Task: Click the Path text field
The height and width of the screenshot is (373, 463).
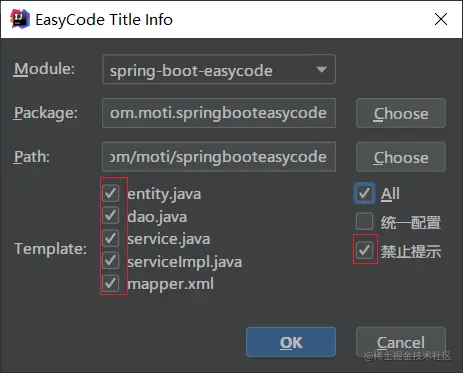Action: [219, 157]
